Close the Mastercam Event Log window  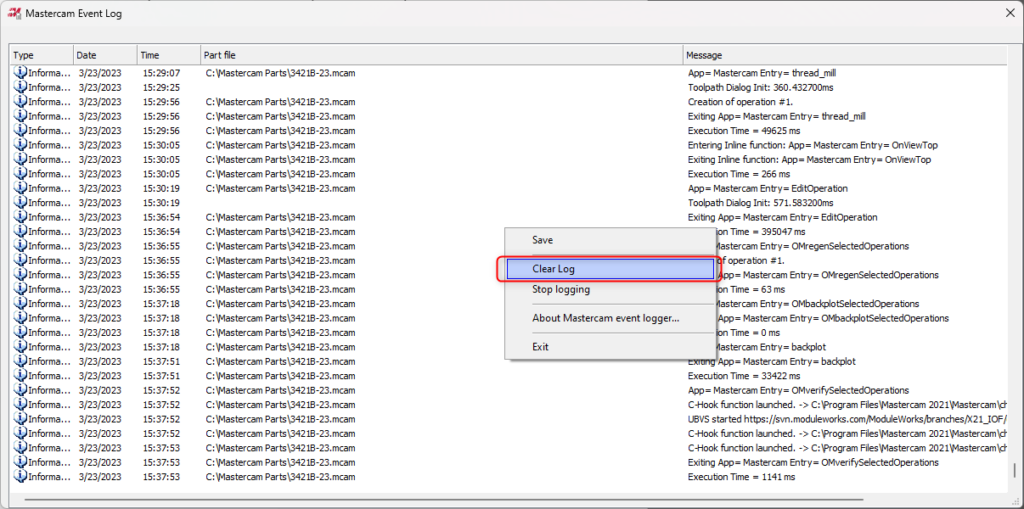tap(1010, 13)
